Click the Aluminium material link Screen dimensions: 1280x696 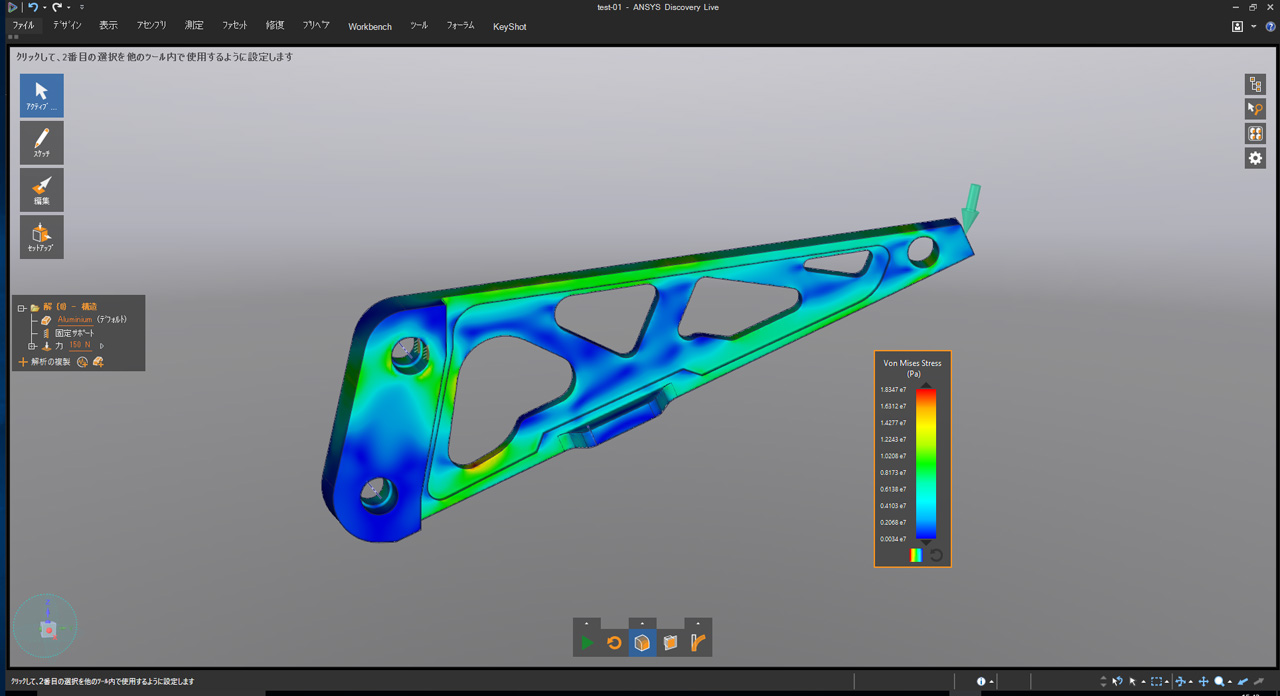click(x=74, y=320)
